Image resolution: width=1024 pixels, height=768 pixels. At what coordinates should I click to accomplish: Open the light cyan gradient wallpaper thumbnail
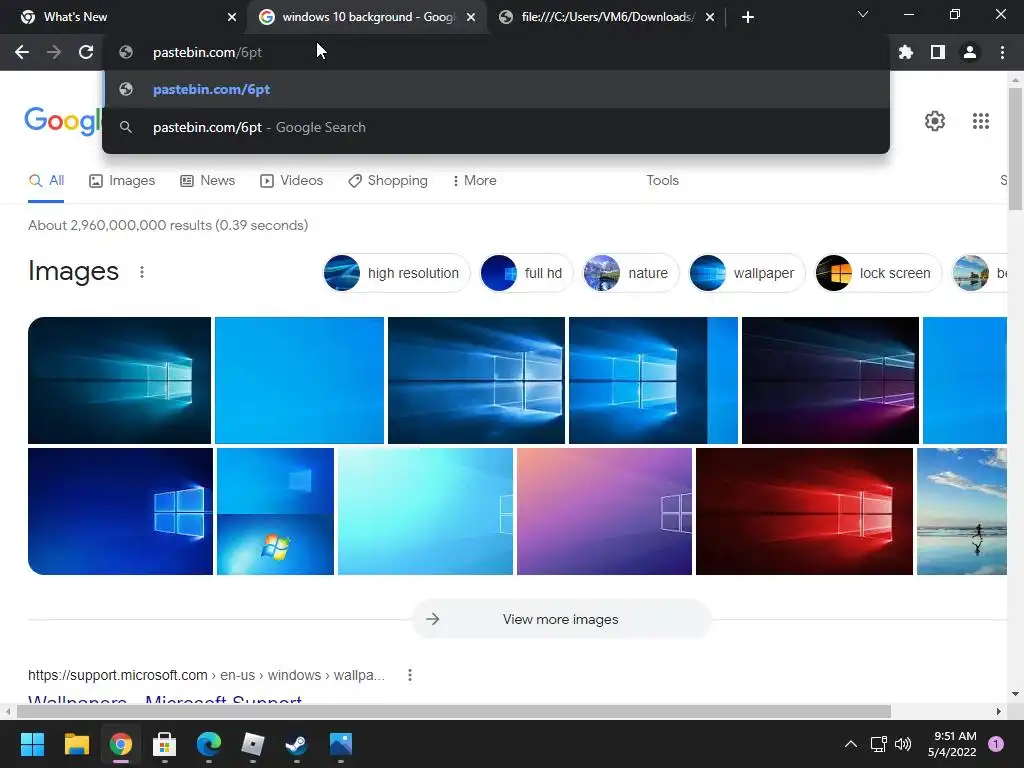tap(425, 511)
